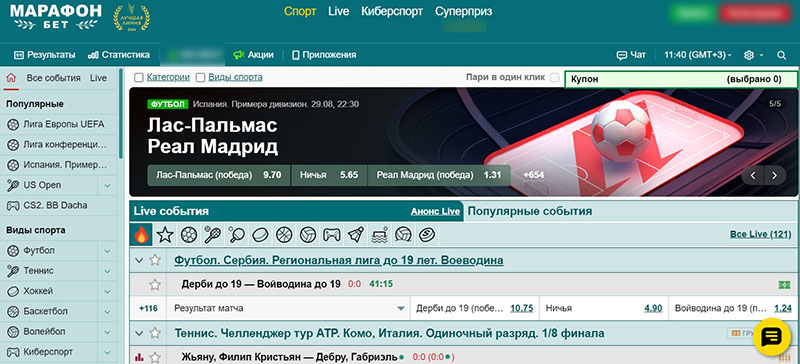
Task: Select the Live события tab
Action: click(171, 211)
